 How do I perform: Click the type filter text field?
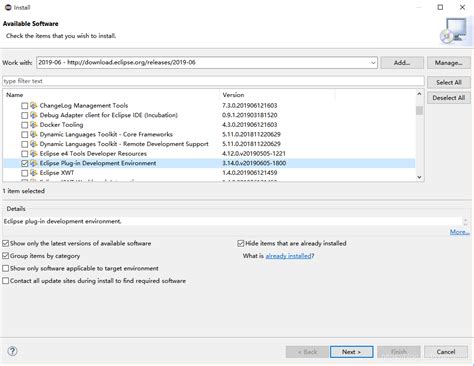coord(213,81)
